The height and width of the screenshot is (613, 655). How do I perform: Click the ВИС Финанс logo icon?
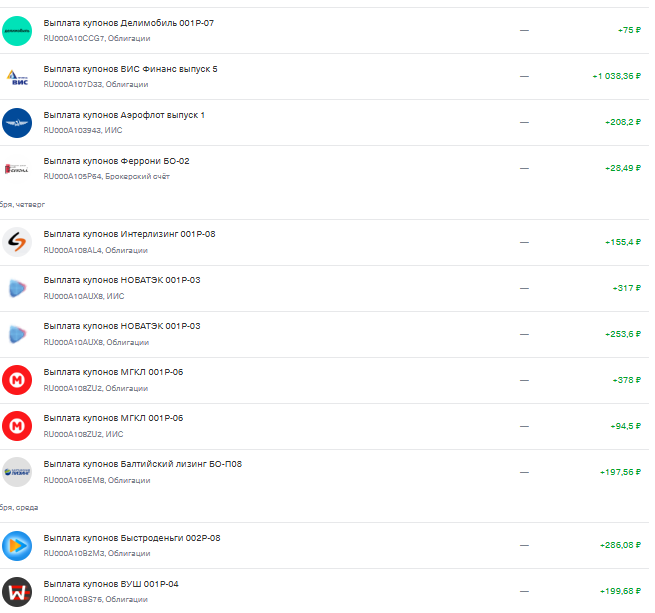pos(17,77)
